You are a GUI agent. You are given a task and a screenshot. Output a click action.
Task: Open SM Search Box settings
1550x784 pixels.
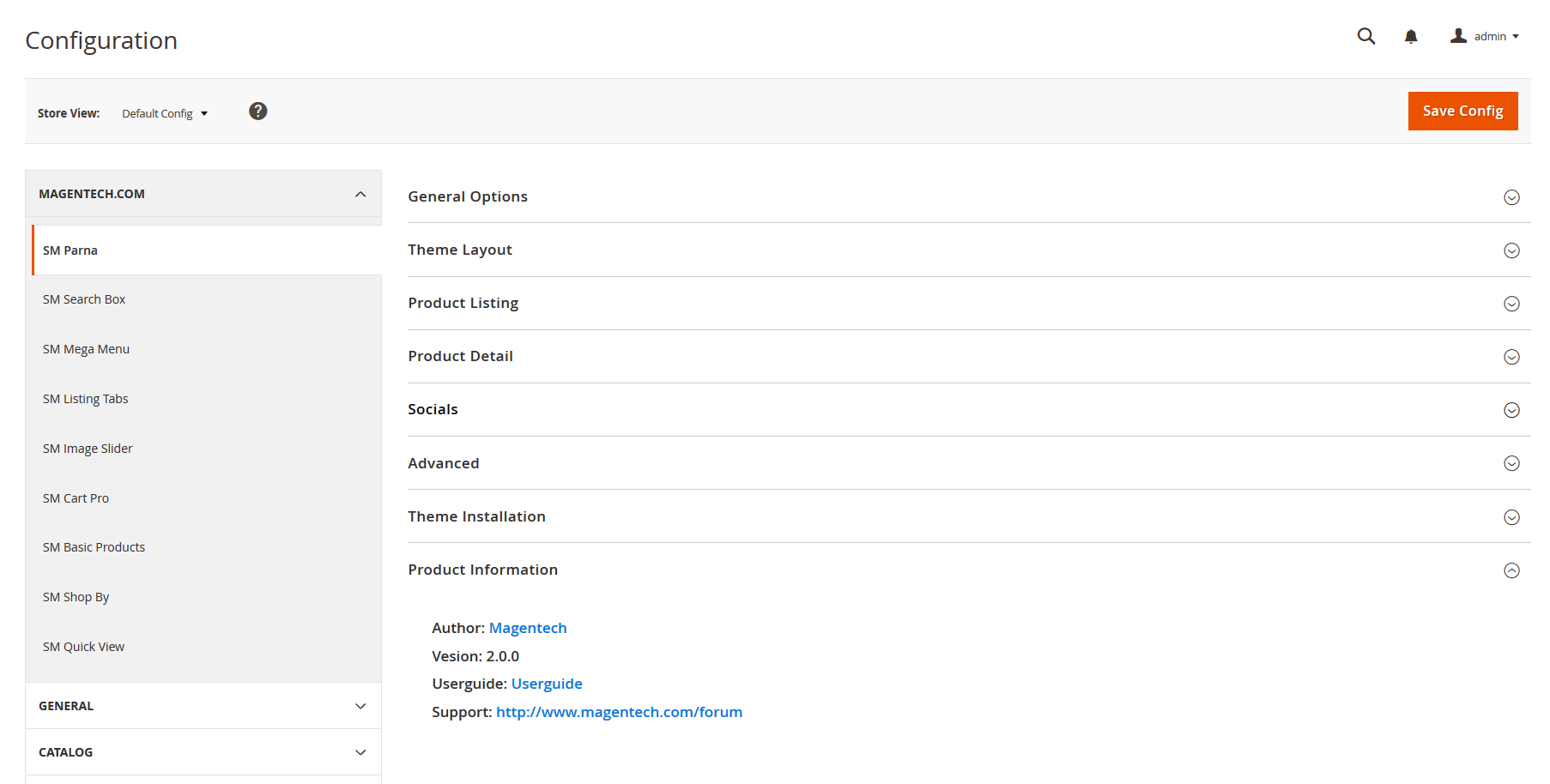(207, 299)
